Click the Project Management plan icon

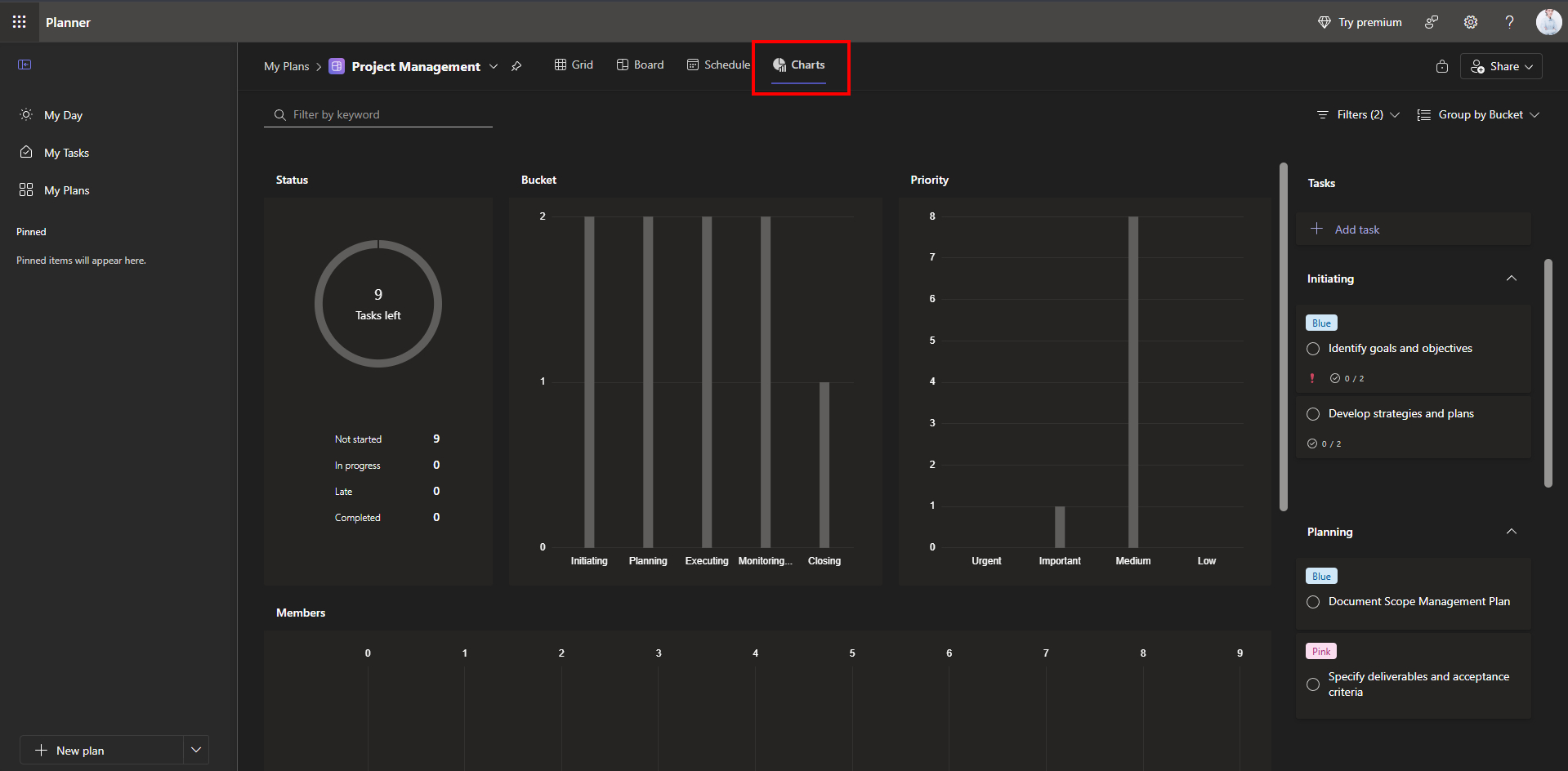tap(337, 66)
